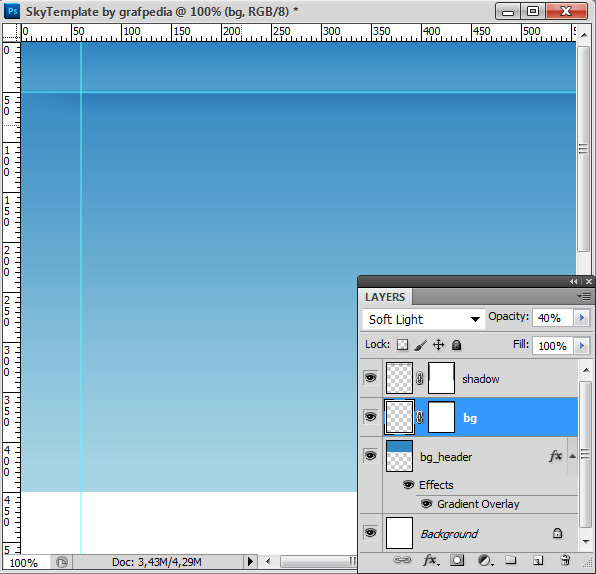This screenshot has width=596, height=574.
Task: Click the horizontal scrollbar left arrow
Action: (x=268, y=561)
